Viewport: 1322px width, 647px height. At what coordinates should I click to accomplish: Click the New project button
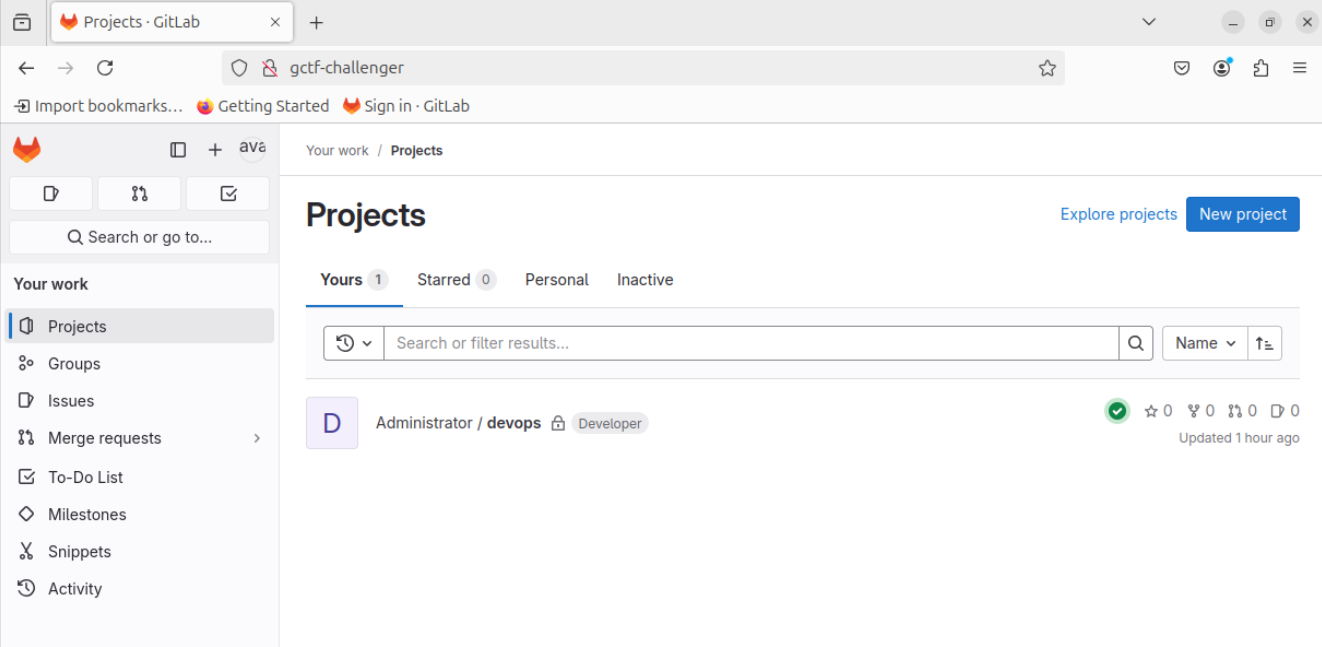click(1243, 214)
